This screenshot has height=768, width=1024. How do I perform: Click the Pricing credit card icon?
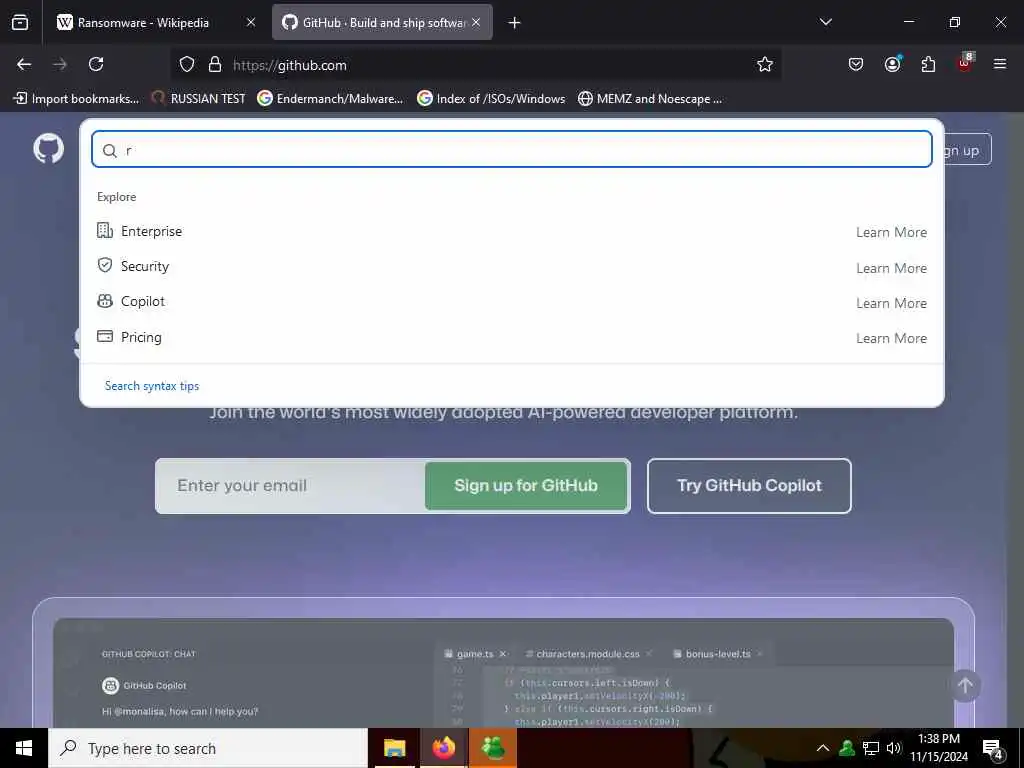104,336
